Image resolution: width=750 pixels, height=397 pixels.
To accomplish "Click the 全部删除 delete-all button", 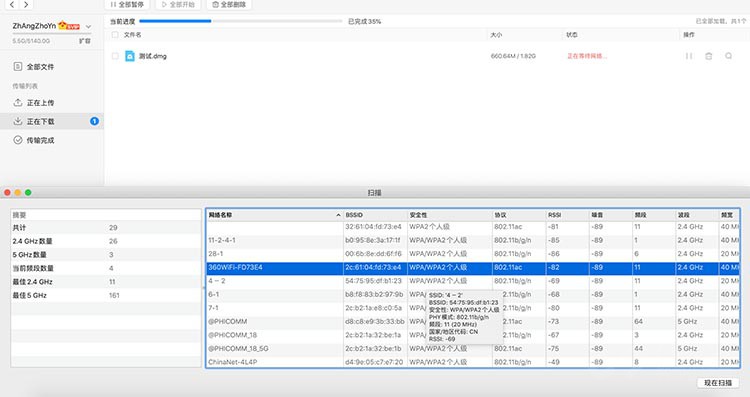I will coord(229,4).
